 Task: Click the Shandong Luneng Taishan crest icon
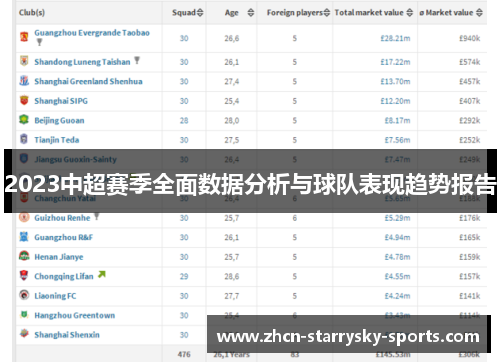point(24,61)
